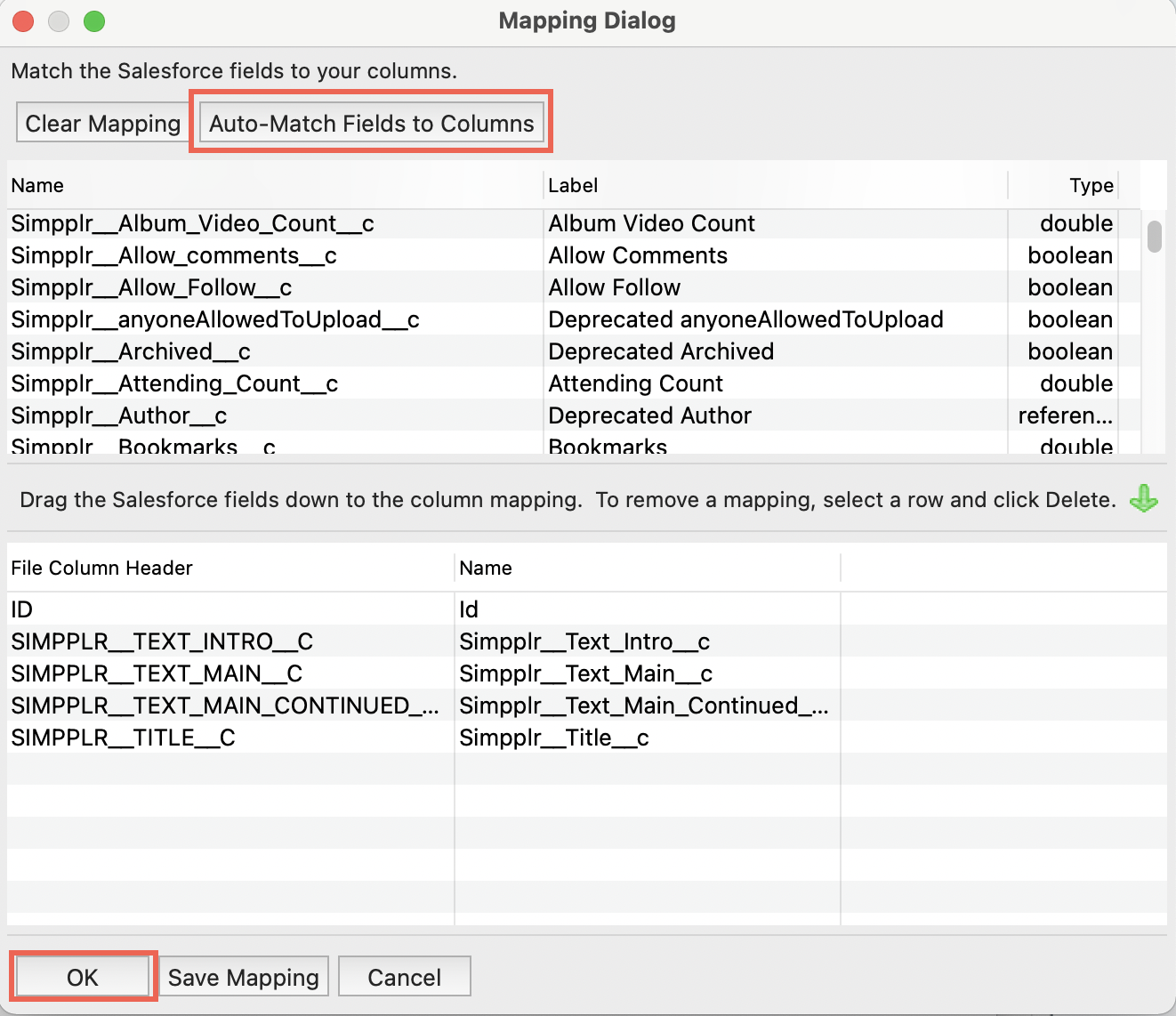The height and width of the screenshot is (1016, 1176).
Task: Click the Deprecated Author label
Action: [x=650, y=415]
